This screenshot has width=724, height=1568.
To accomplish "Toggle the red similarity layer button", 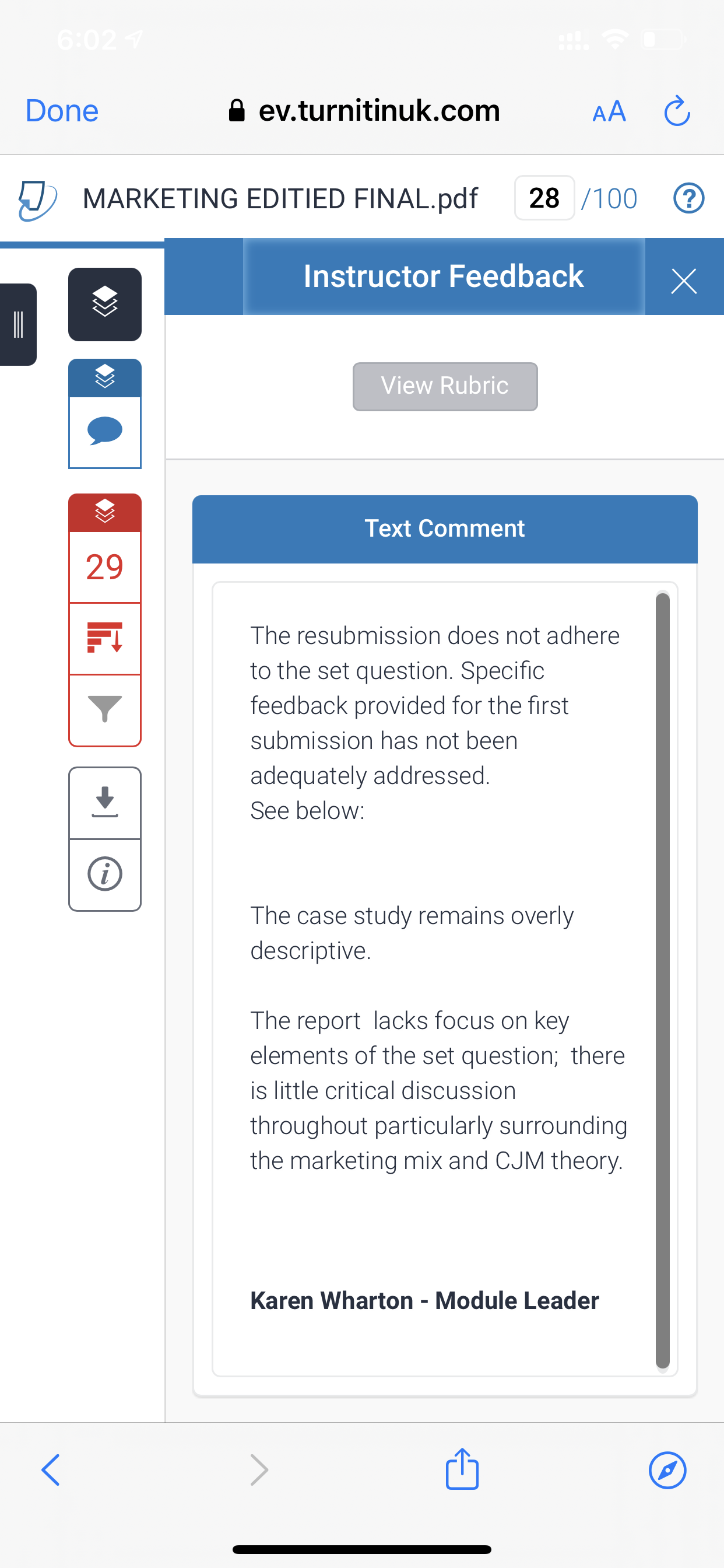I will (x=105, y=513).
